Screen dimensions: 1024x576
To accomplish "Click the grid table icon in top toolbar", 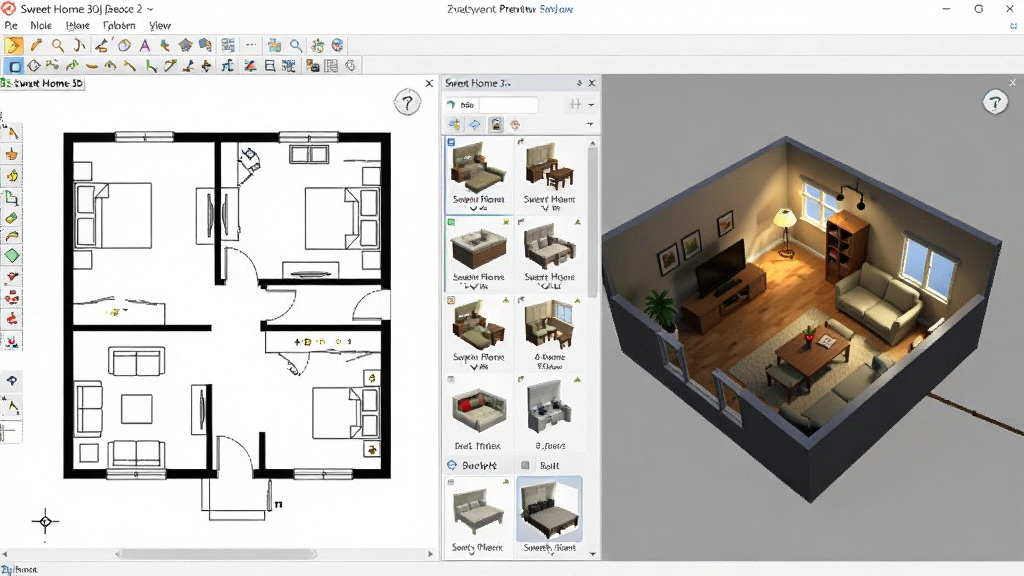I will point(228,45).
